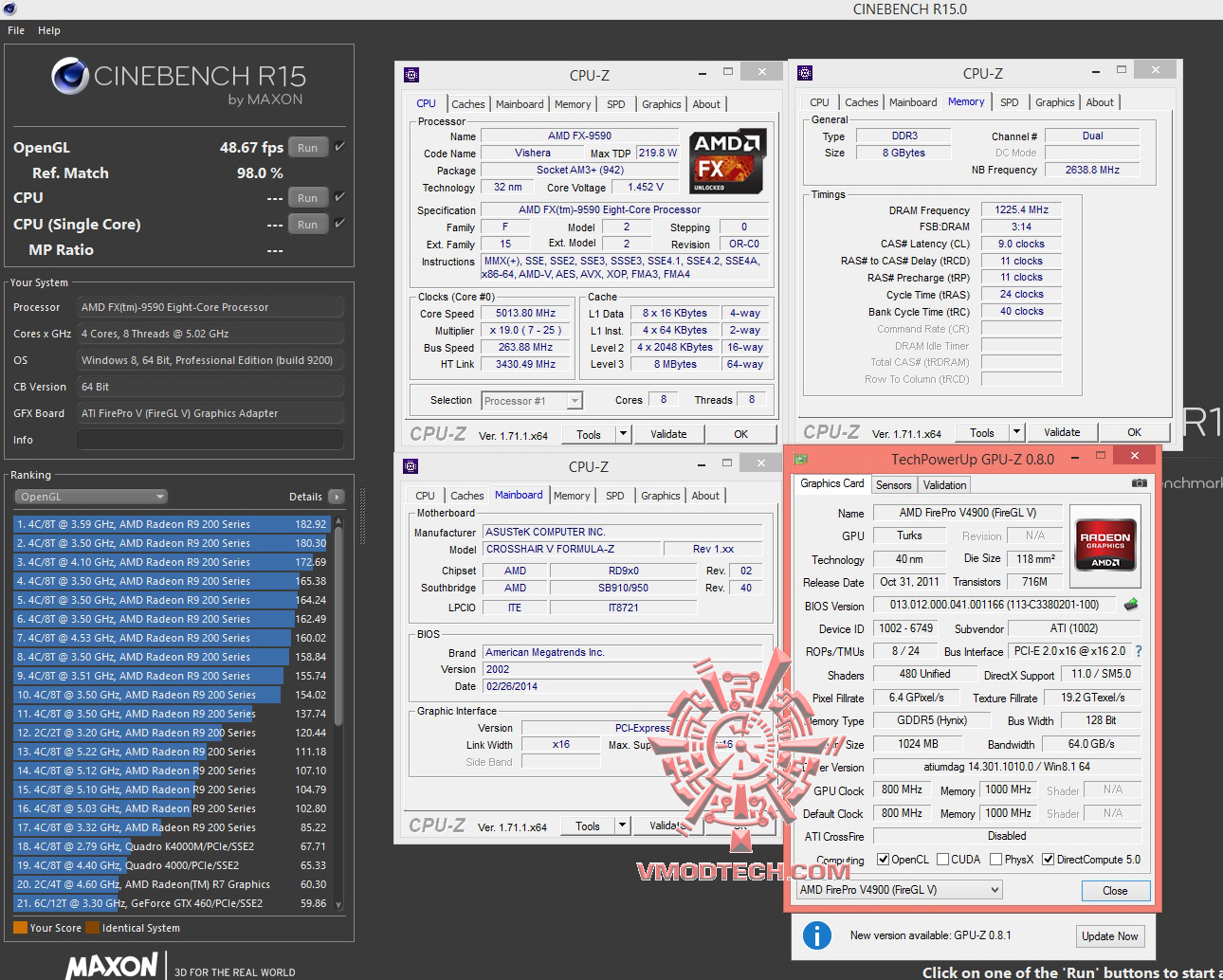The height and width of the screenshot is (980, 1223).
Task: Take a GPU-Z screenshot with the camera icon
Action: [x=1140, y=483]
